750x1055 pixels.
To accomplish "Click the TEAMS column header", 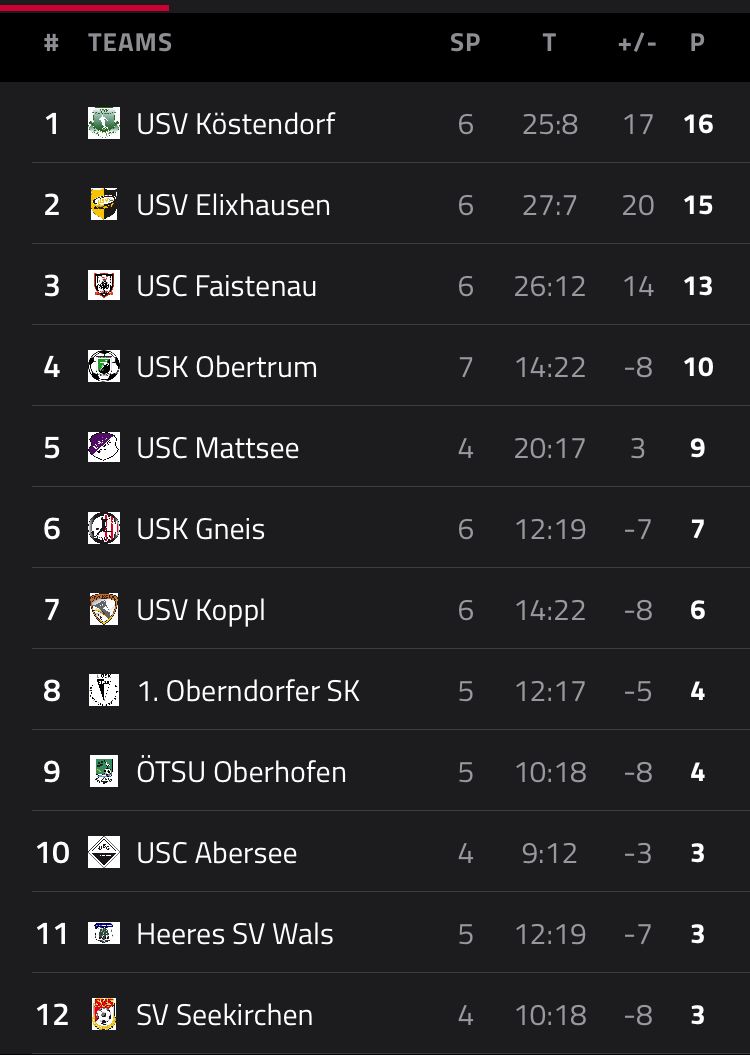I will pyautogui.click(x=130, y=43).
